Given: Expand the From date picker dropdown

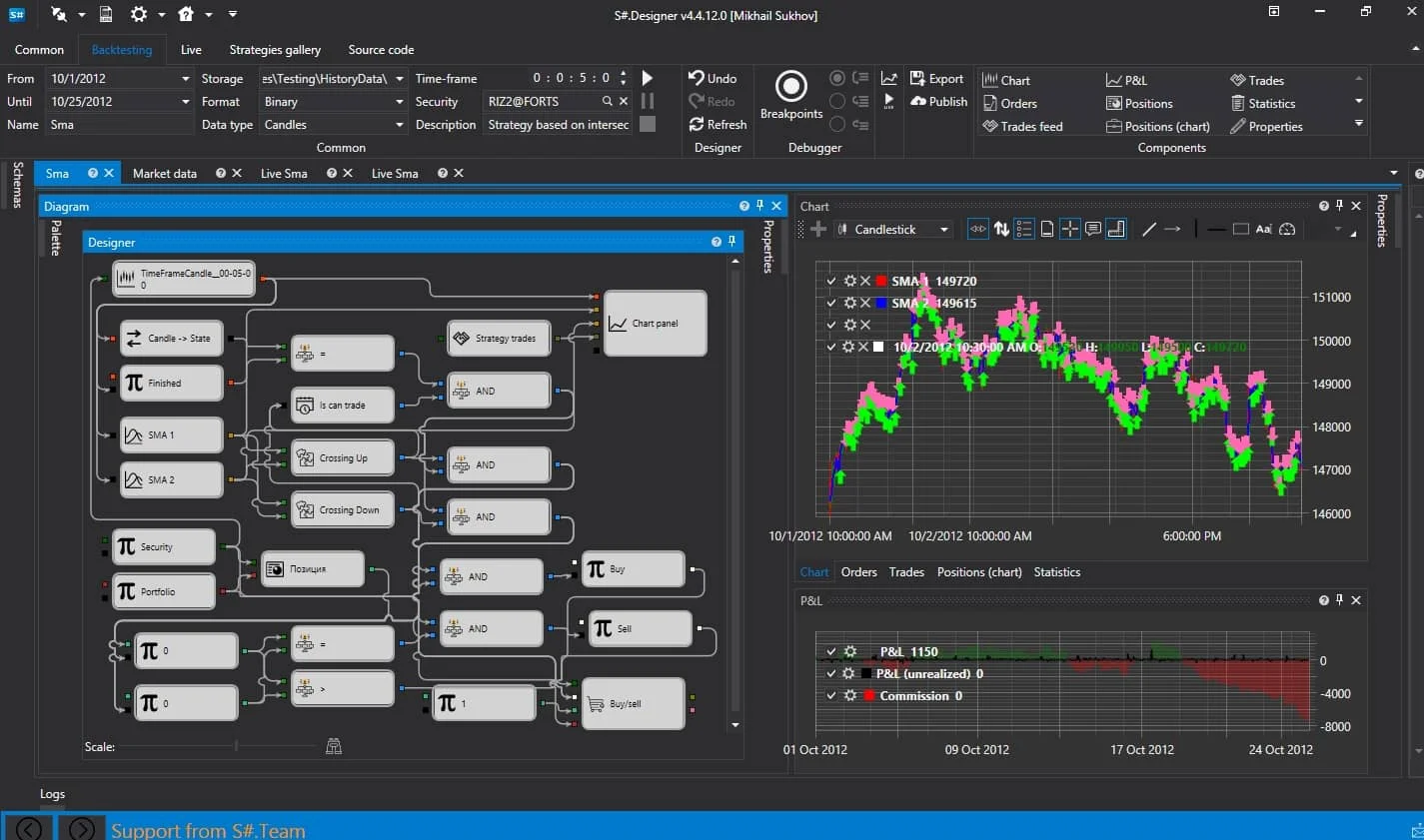Looking at the screenshot, I should 185,79.
